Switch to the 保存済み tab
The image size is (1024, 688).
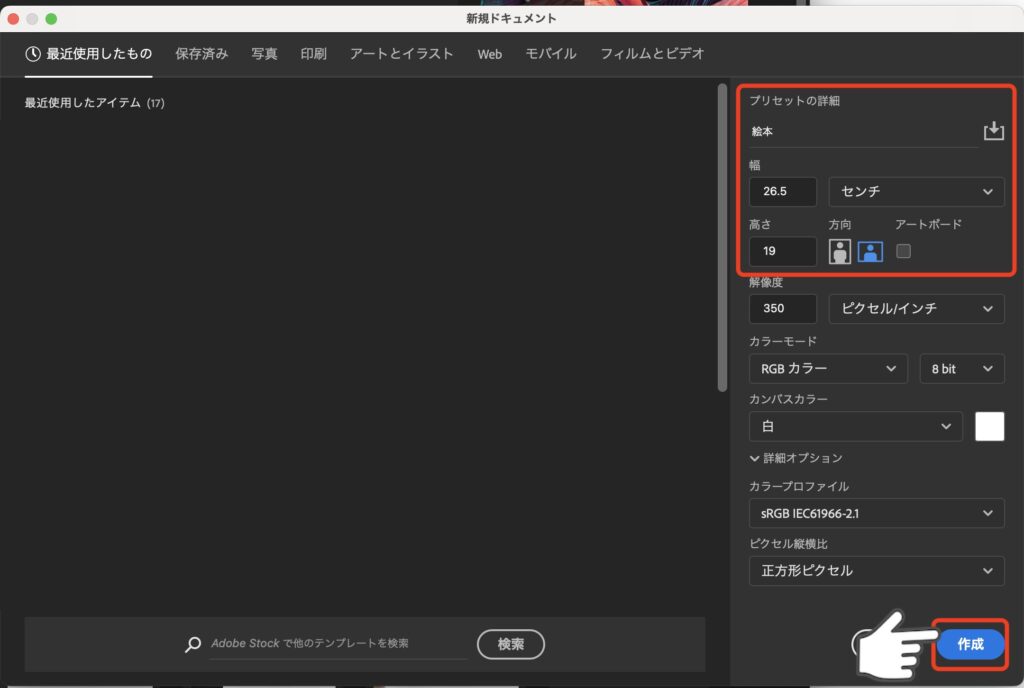coord(201,54)
